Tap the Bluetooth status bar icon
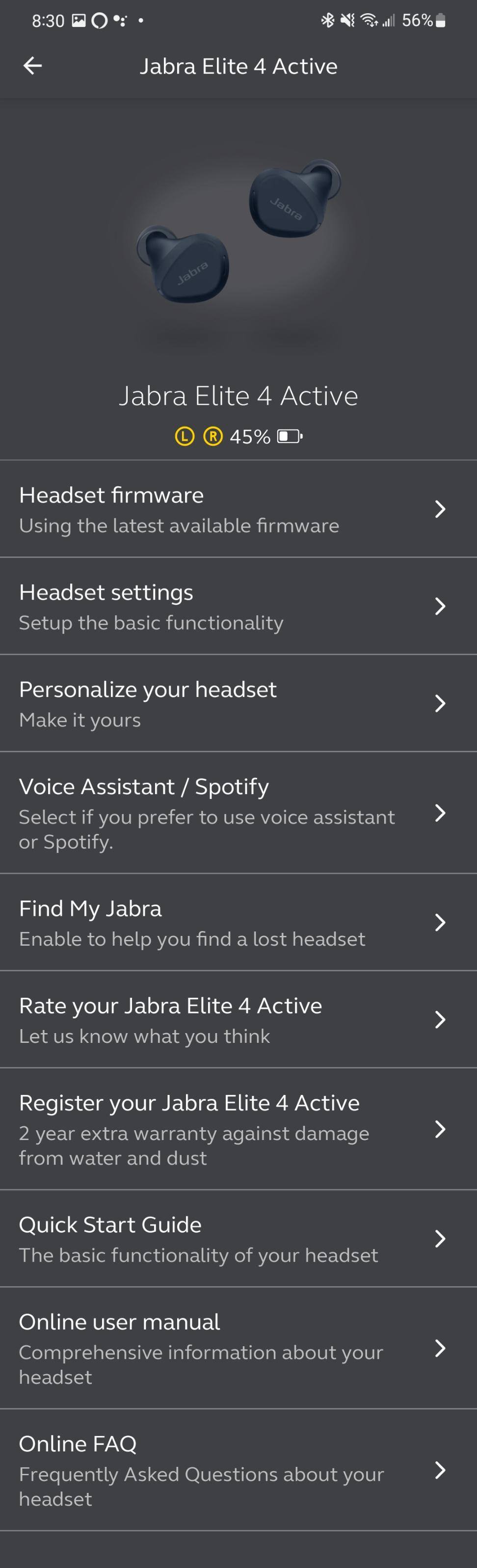477x1568 pixels. click(327, 21)
